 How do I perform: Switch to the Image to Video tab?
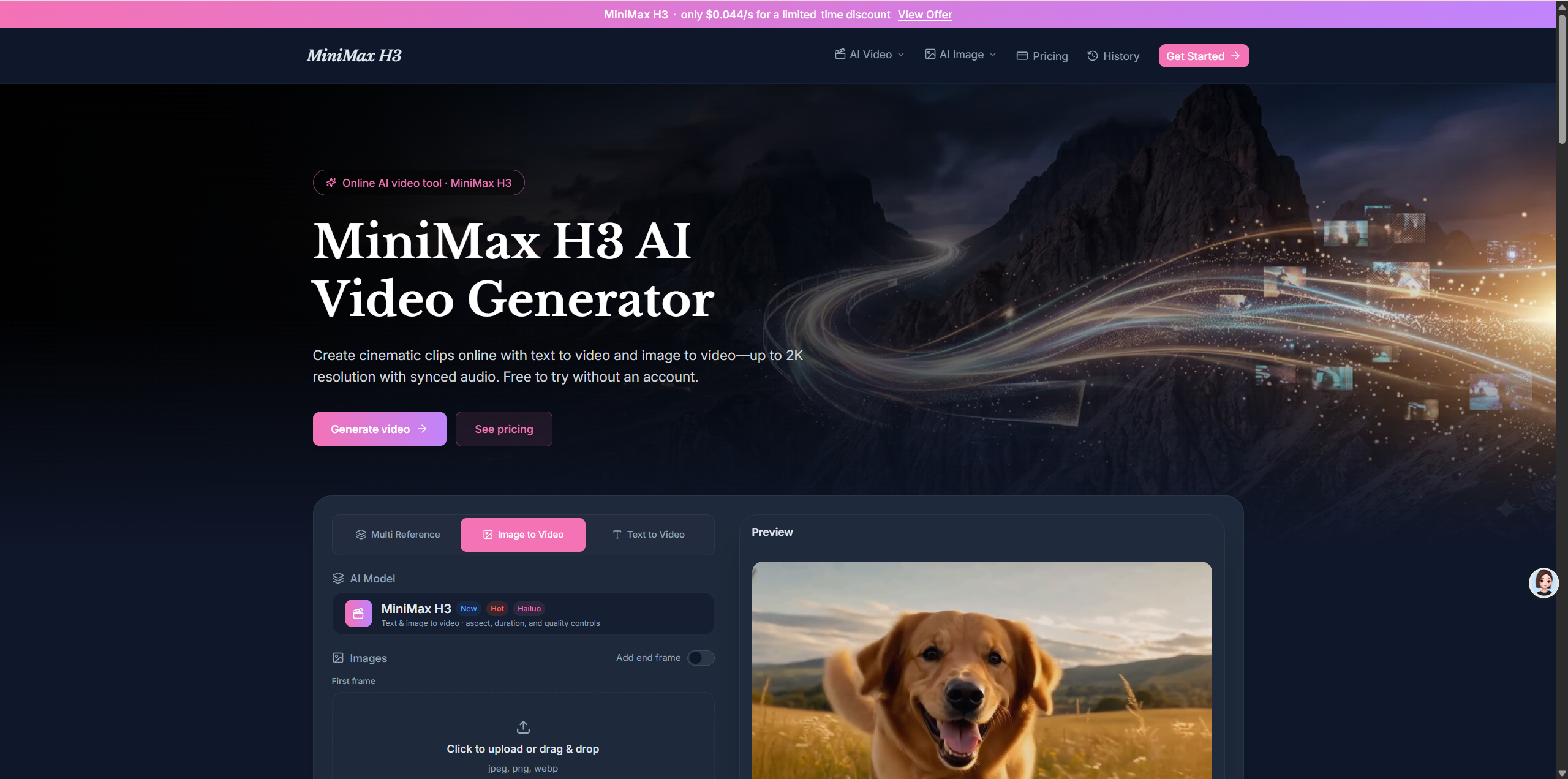pos(523,535)
